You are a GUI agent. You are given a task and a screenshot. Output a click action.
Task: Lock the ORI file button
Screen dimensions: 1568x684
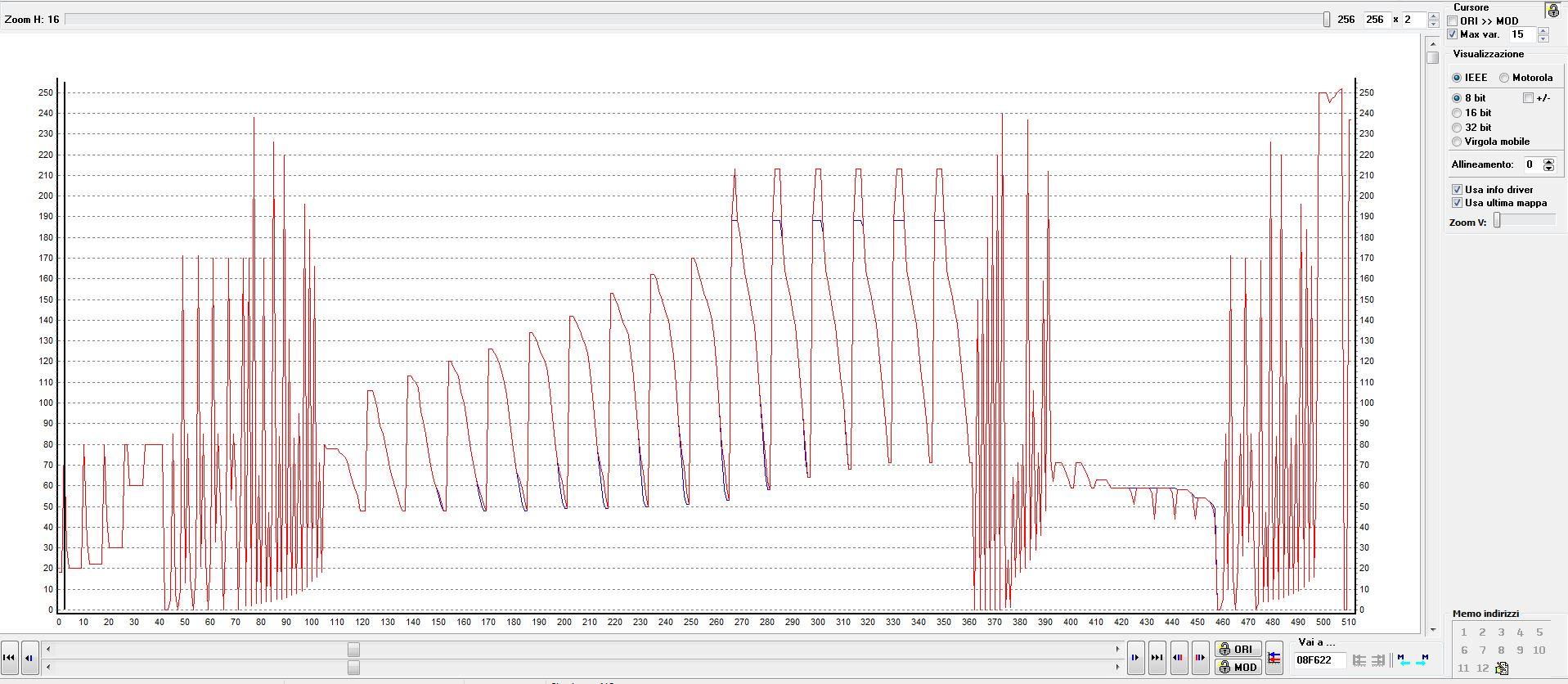[x=1238, y=649]
